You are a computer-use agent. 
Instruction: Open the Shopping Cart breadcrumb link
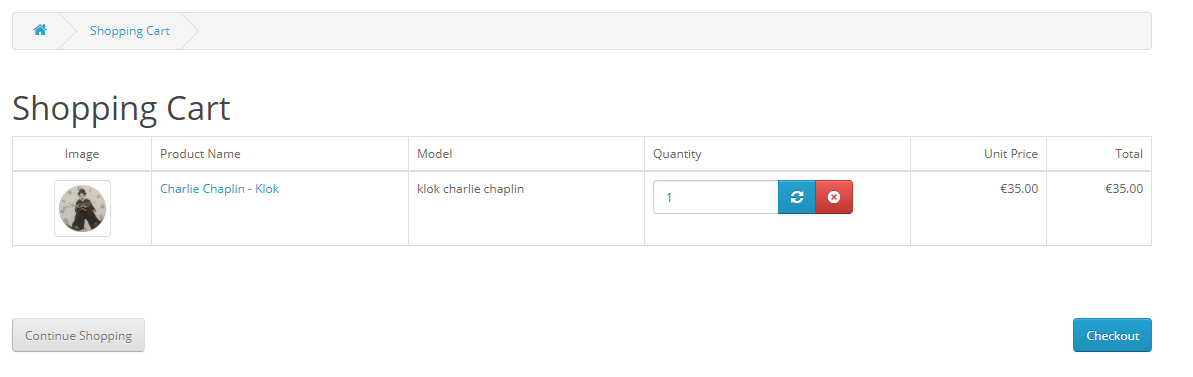(130, 31)
